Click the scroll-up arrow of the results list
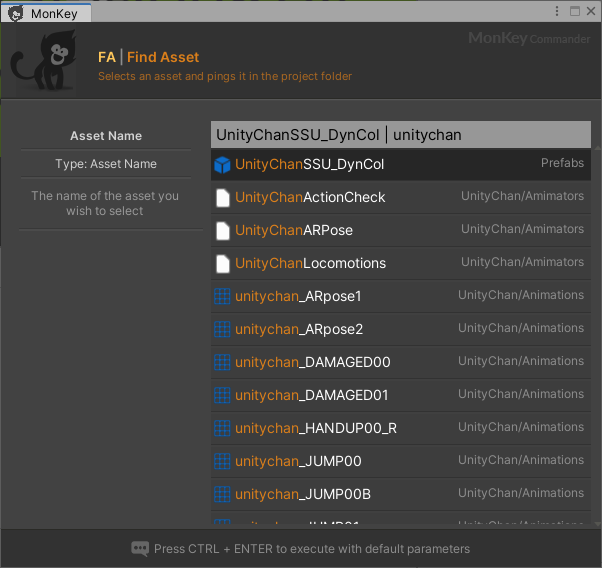Viewport: 602px width, 568px height. click(597, 148)
